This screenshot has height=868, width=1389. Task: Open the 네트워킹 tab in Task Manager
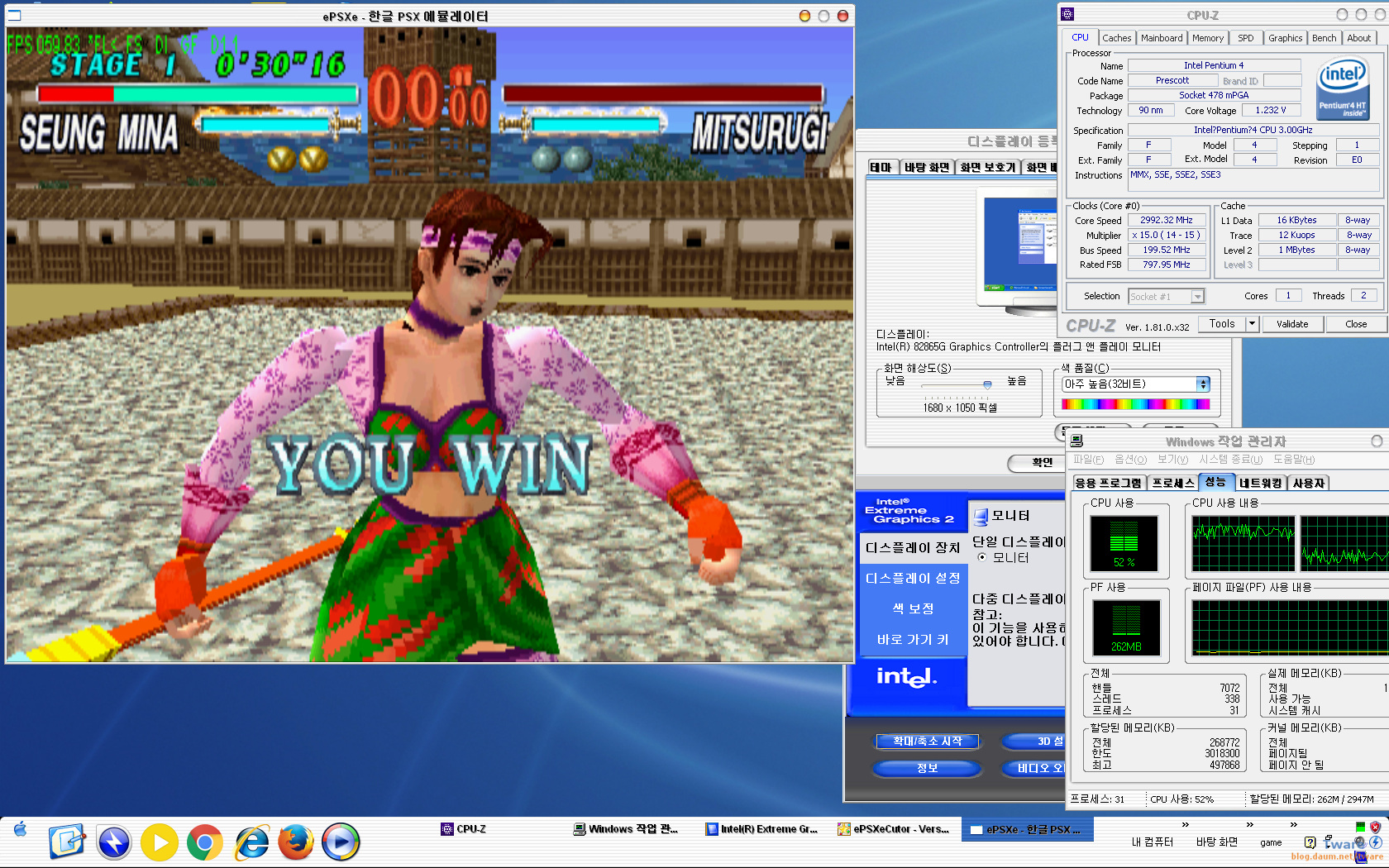click(x=1261, y=483)
